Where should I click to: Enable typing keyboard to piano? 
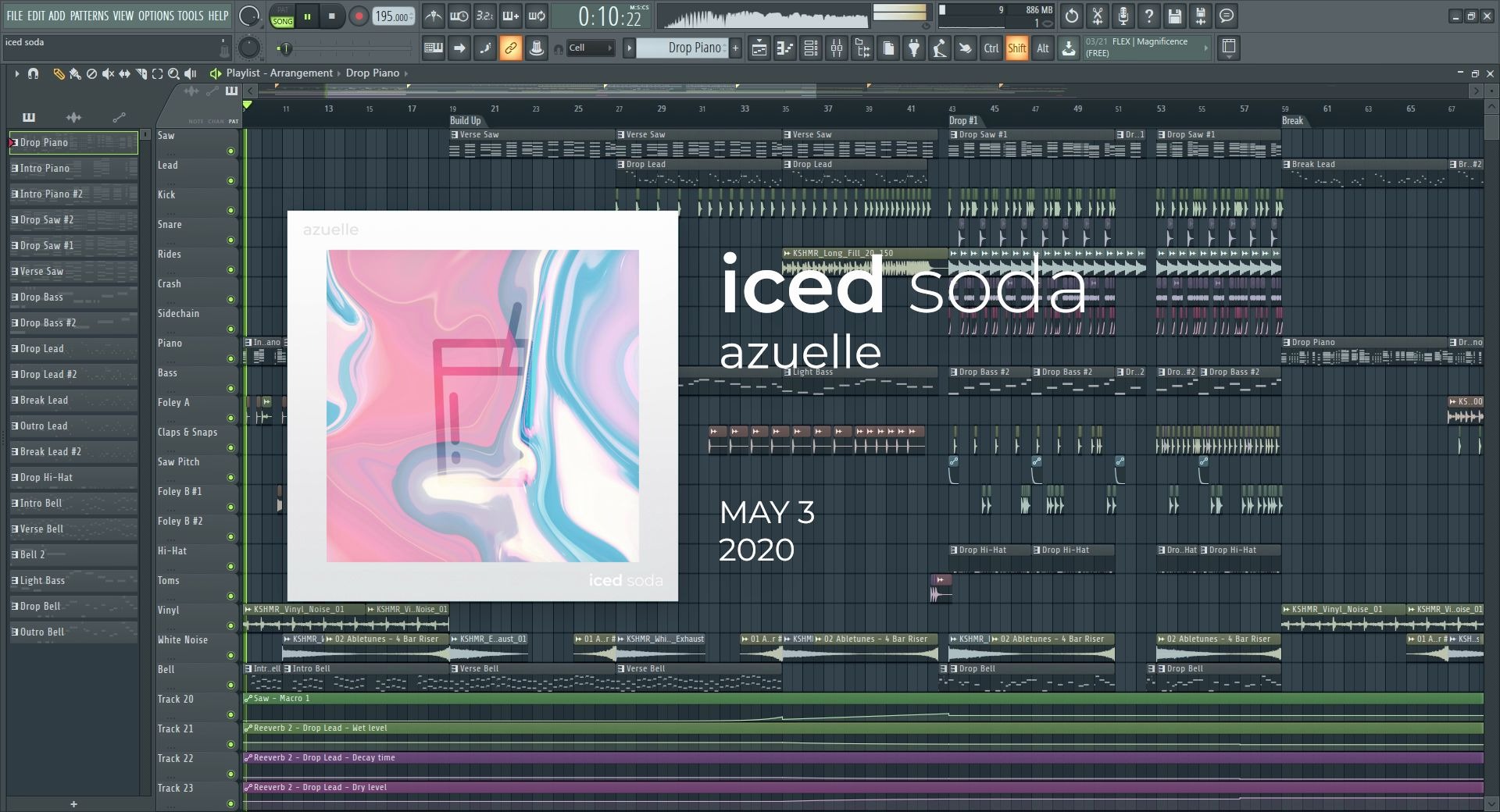pos(433,48)
